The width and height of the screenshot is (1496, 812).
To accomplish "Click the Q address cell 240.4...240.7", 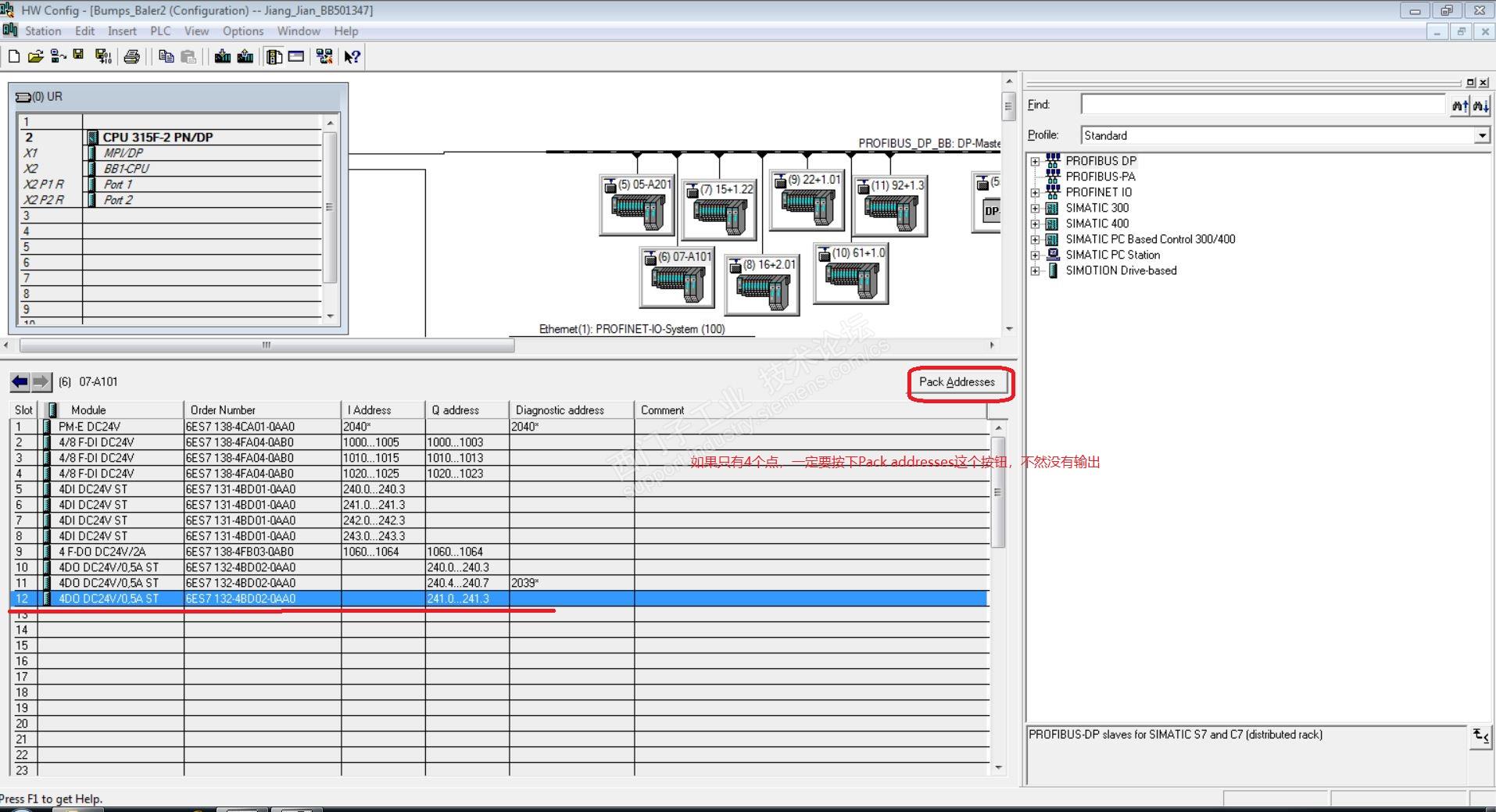I will pyautogui.click(x=467, y=583).
